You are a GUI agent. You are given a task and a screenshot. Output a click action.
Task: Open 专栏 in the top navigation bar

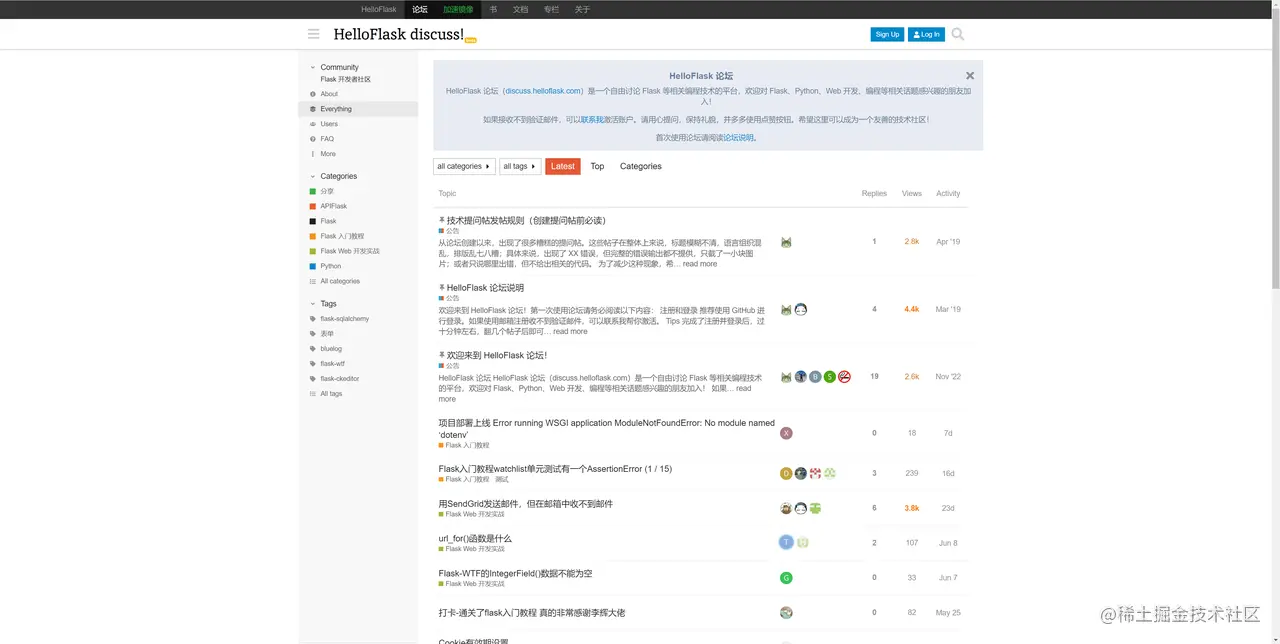coord(551,9)
